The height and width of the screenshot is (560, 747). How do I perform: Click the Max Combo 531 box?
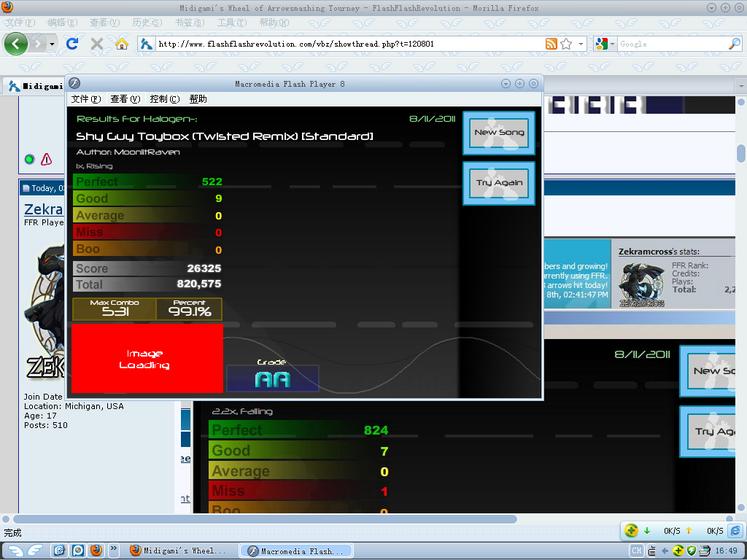pos(114,309)
